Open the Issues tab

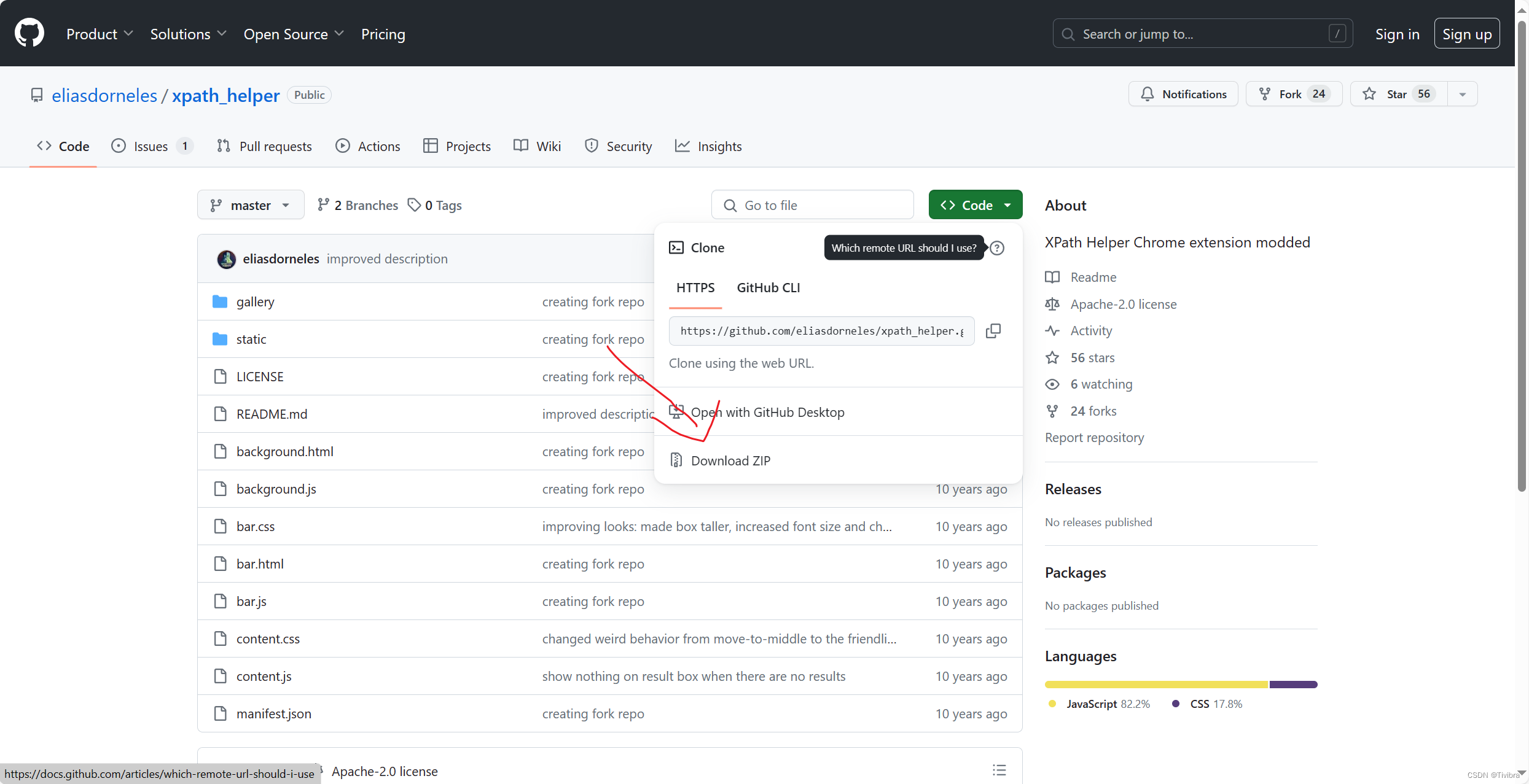[x=151, y=146]
